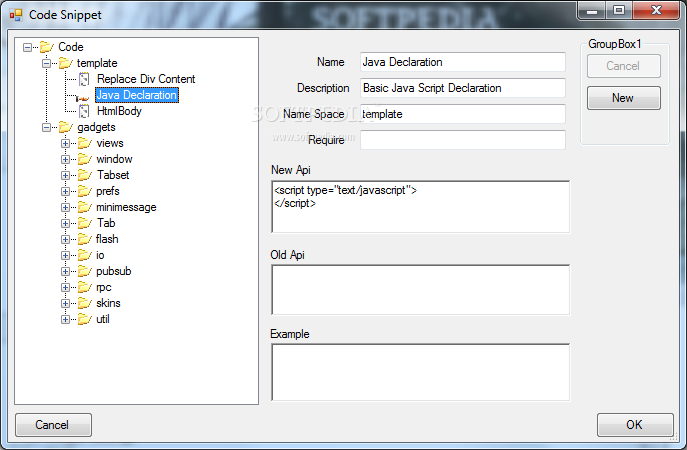Click into the empty Require field
The height and width of the screenshot is (450, 687).
(x=463, y=140)
